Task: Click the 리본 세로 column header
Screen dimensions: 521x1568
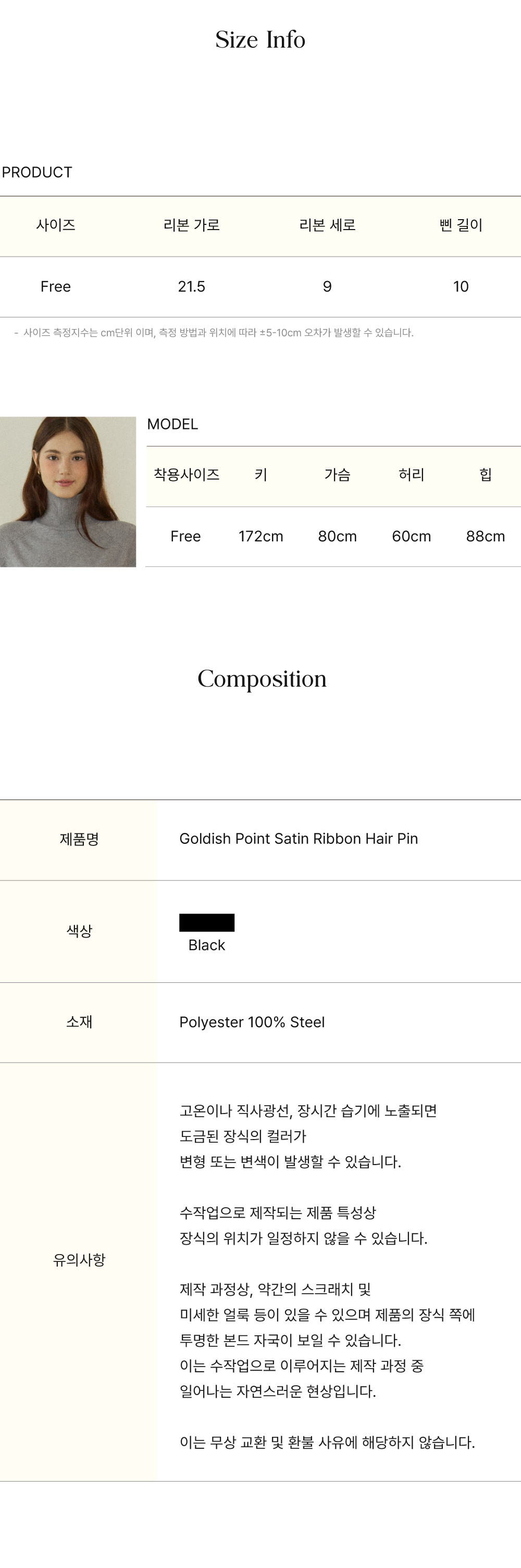Action: tap(327, 225)
